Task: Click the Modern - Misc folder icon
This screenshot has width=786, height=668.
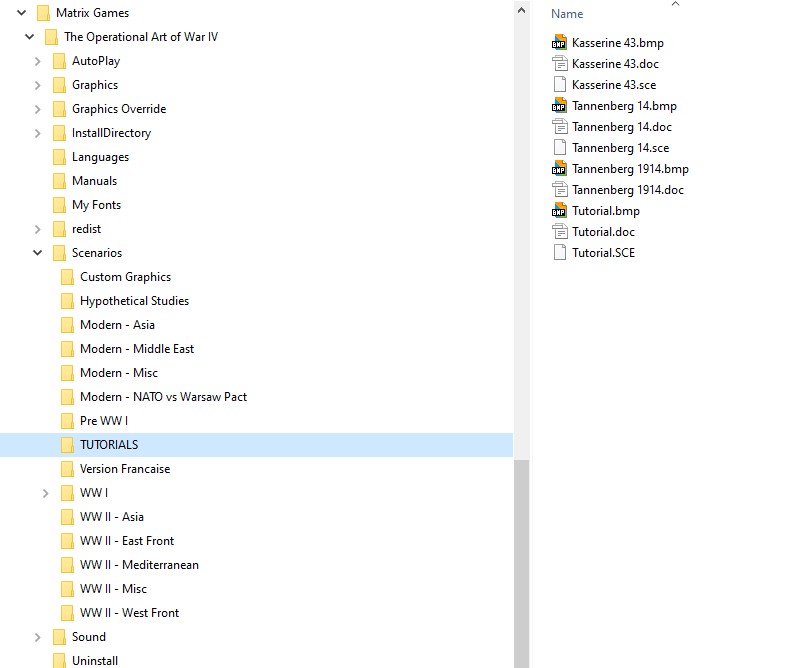Action: (x=67, y=373)
